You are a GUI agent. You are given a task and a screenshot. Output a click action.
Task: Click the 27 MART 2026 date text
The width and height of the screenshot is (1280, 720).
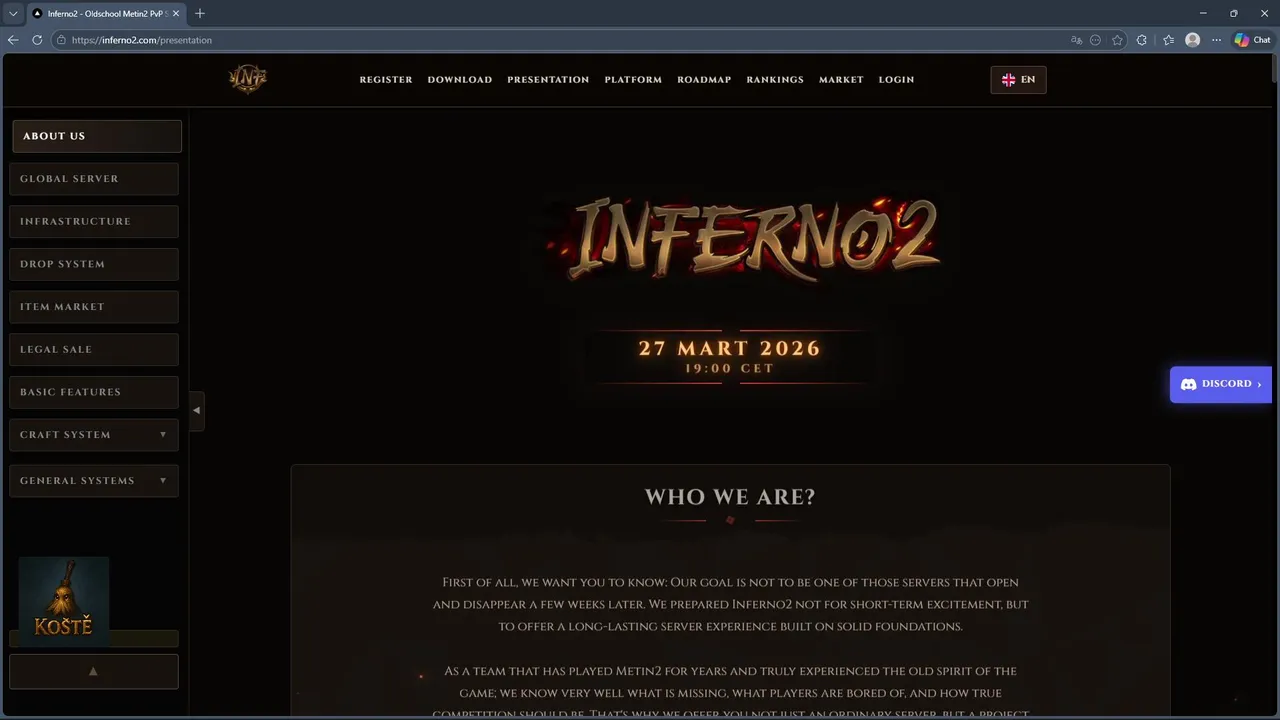730,348
